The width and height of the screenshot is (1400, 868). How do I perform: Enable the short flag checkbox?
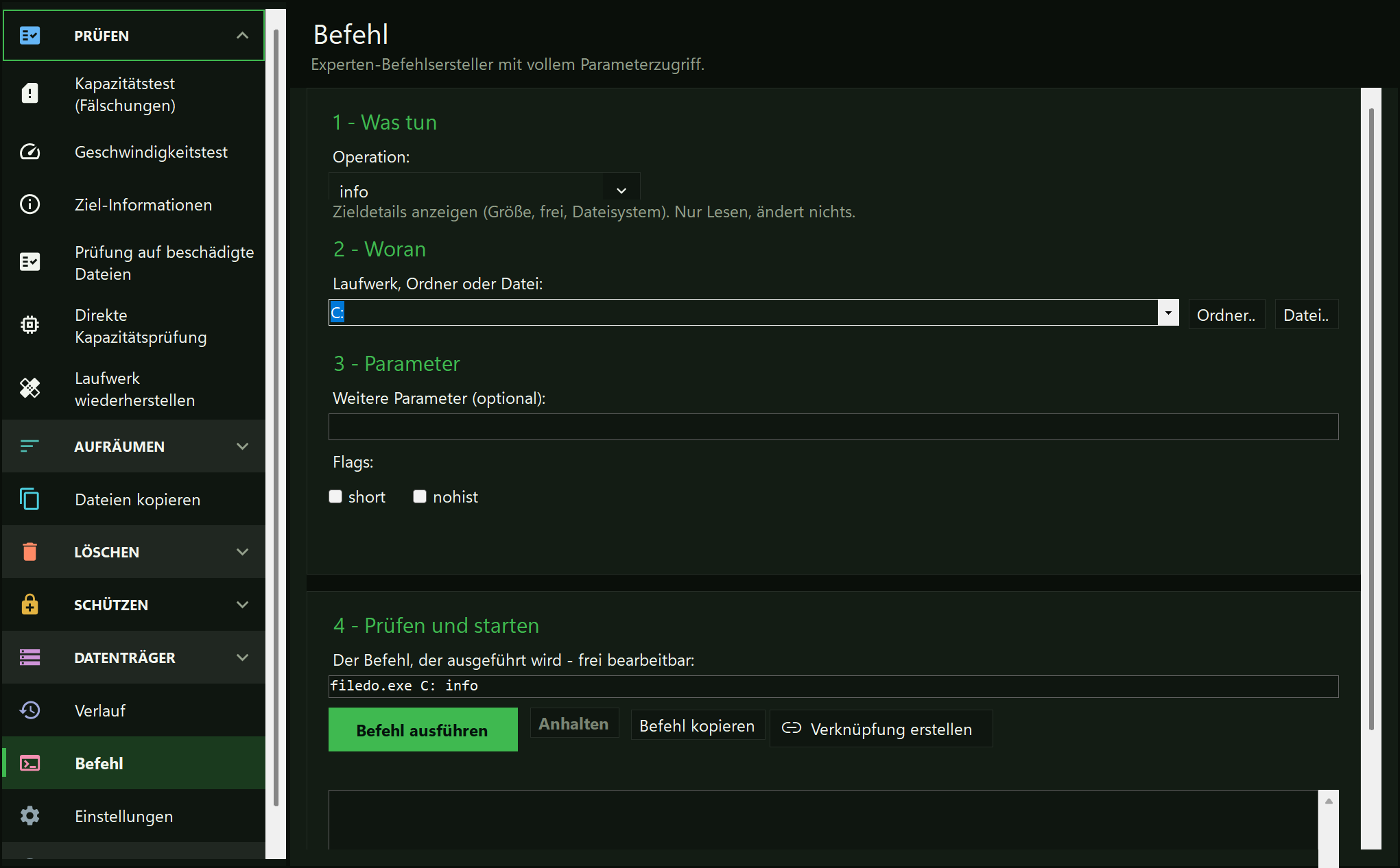(335, 496)
